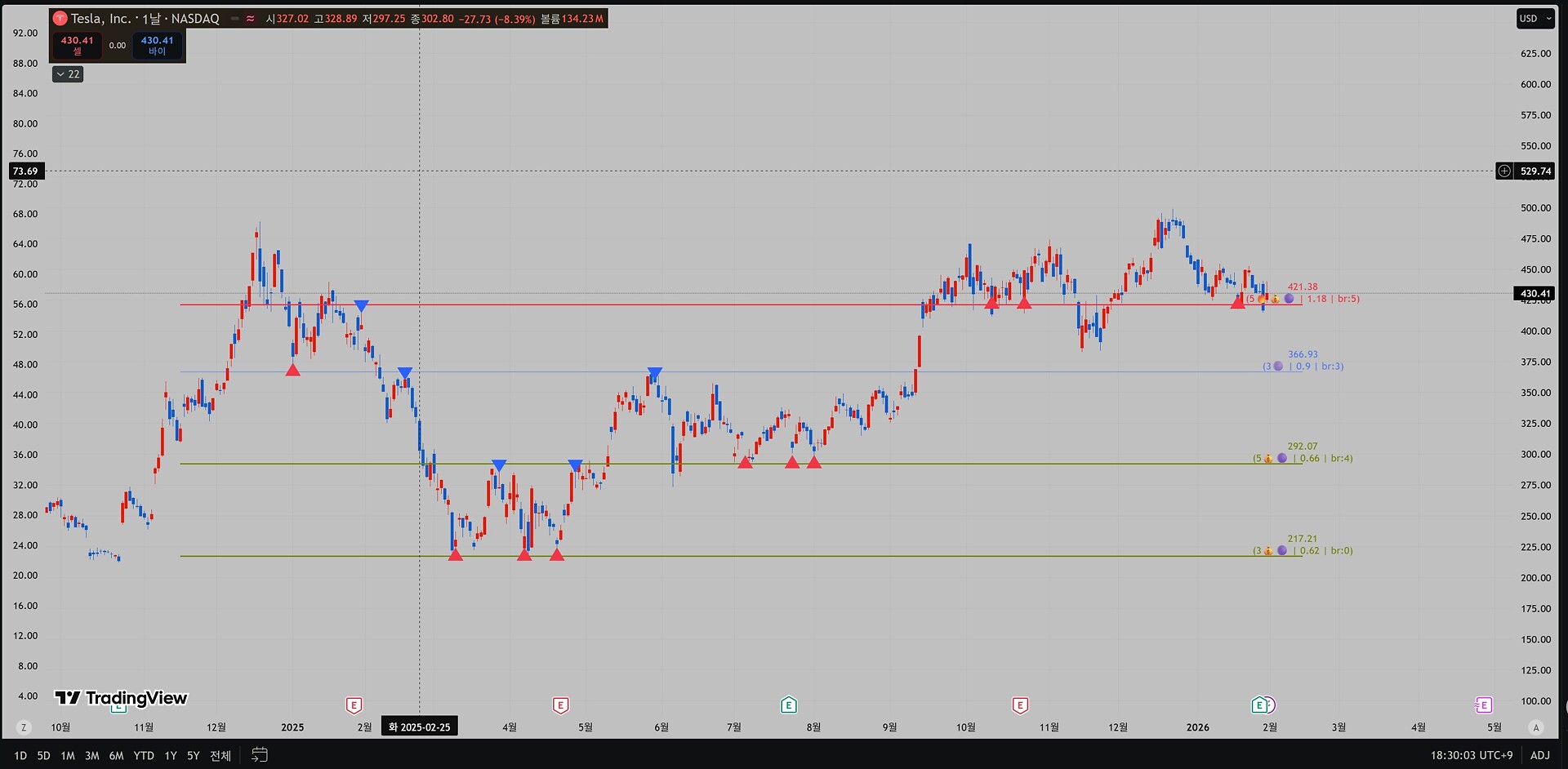Select the 5D time range
This screenshot has width=1568, height=769.
pyautogui.click(x=44, y=756)
